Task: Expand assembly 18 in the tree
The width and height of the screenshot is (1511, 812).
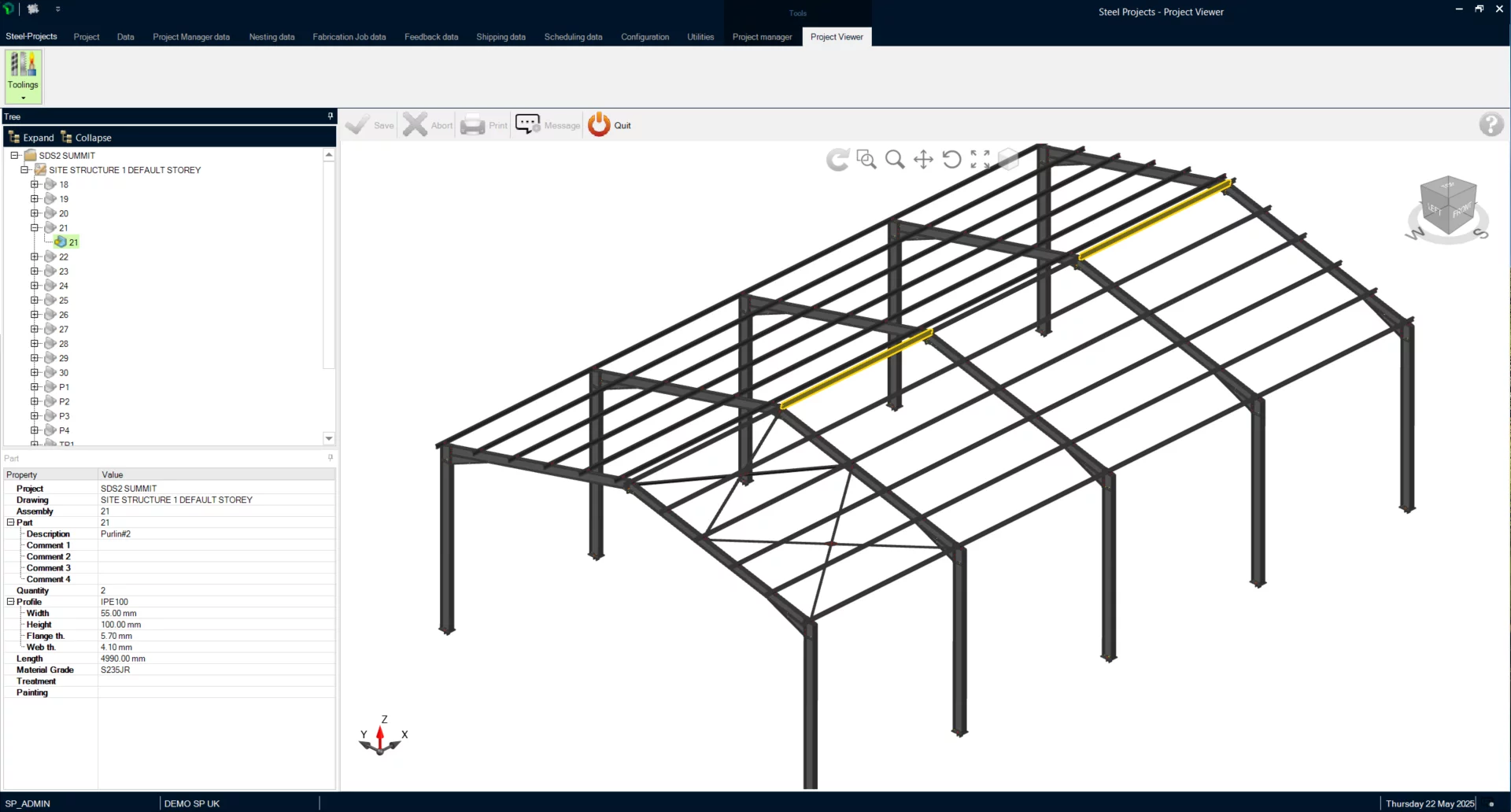Action: (35, 184)
